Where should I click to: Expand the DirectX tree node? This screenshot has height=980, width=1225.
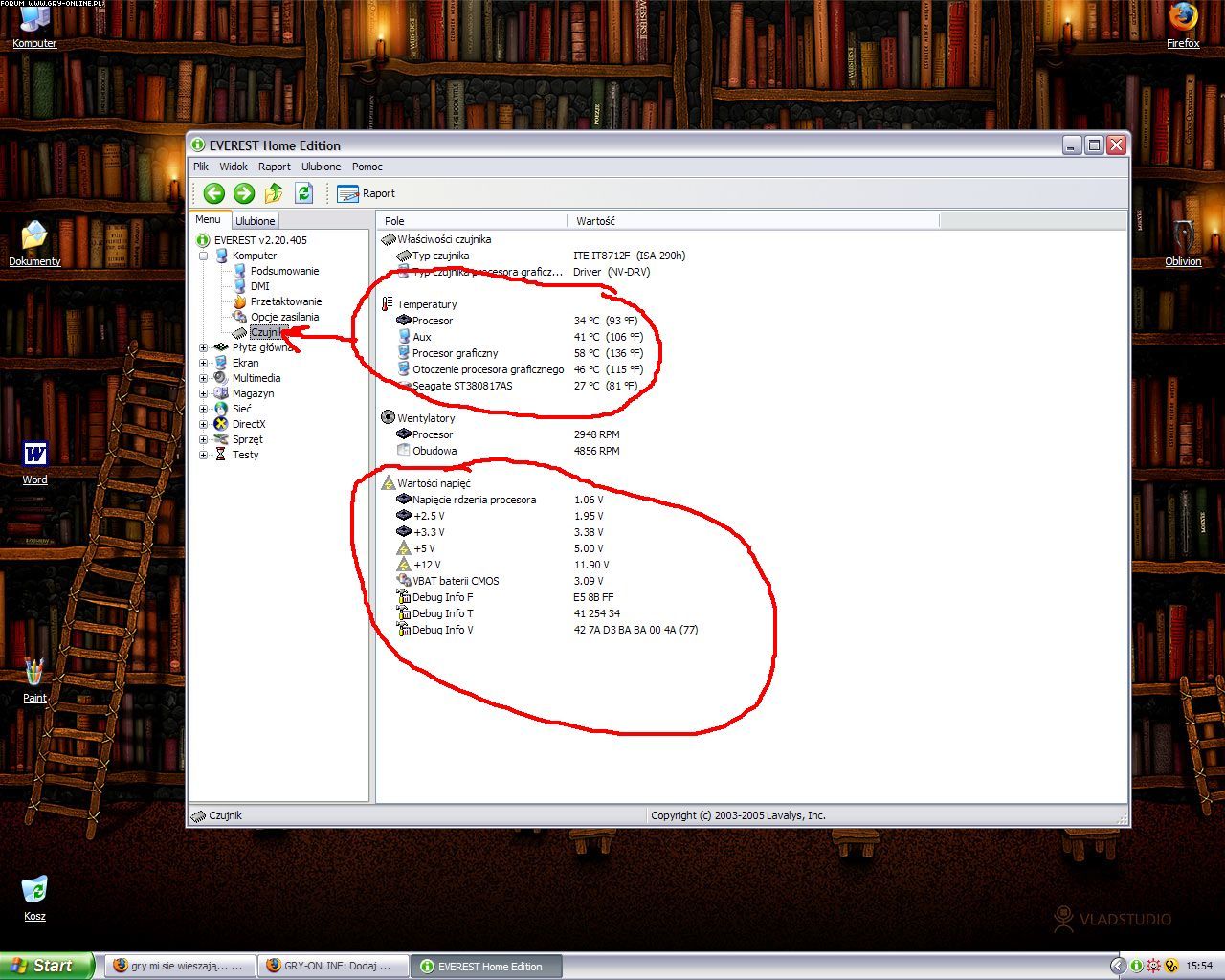click(203, 424)
